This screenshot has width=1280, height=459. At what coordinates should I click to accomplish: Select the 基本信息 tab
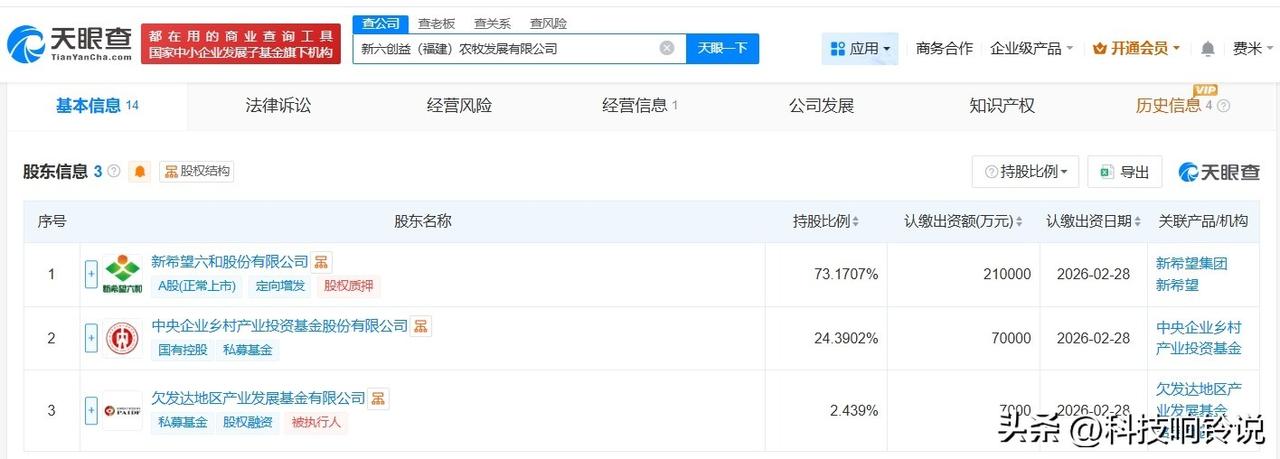click(x=97, y=105)
